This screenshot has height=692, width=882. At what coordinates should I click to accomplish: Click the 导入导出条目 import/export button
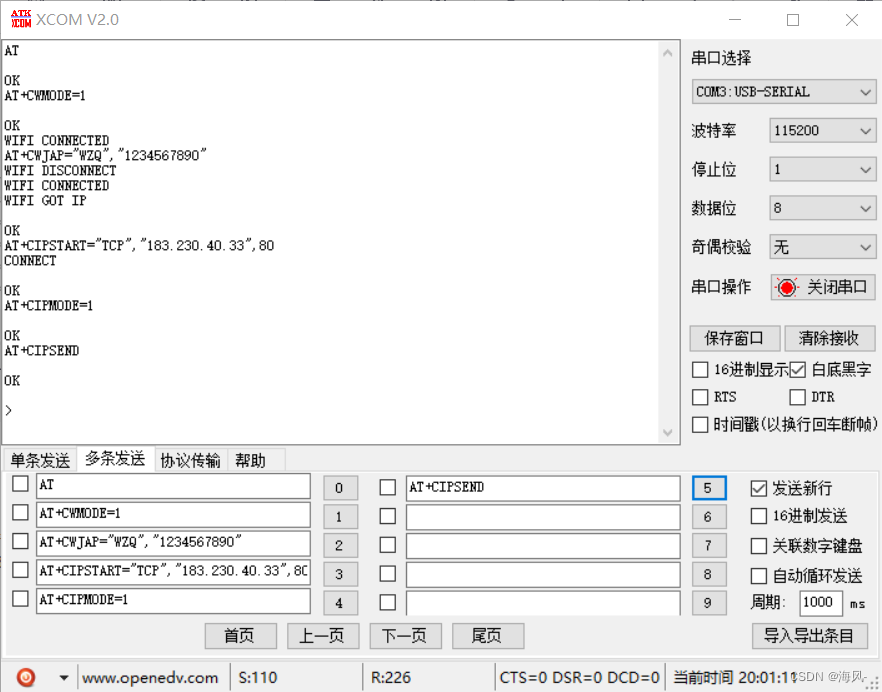(x=810, y=636)
